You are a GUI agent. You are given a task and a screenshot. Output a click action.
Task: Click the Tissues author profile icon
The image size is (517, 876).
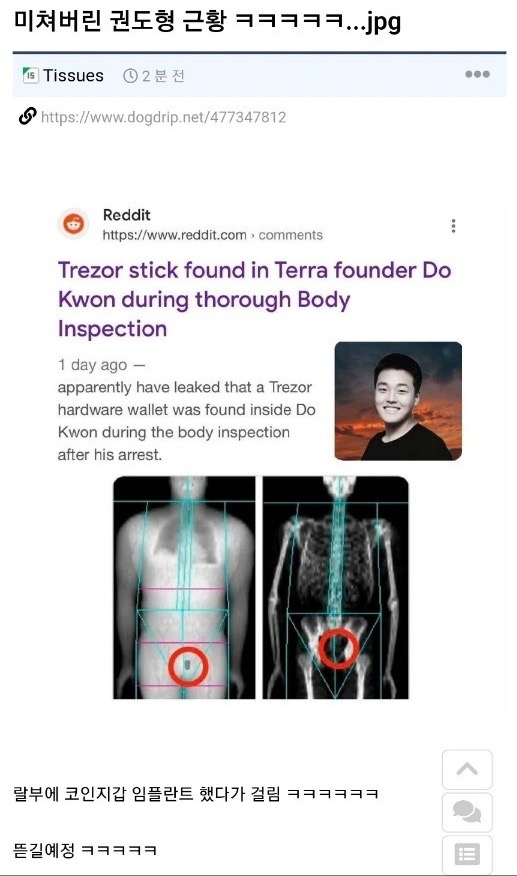coord(30,75)
